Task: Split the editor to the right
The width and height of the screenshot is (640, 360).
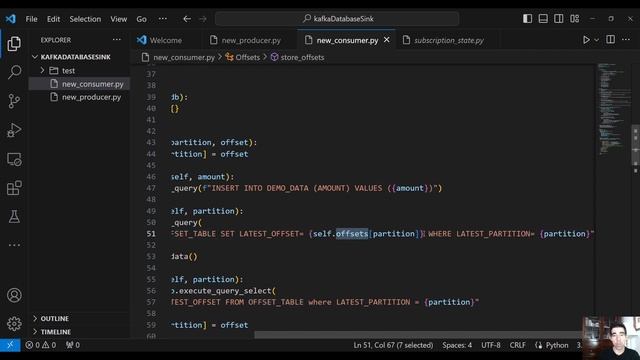Action: pyautogui.click(x=611, y=40)
